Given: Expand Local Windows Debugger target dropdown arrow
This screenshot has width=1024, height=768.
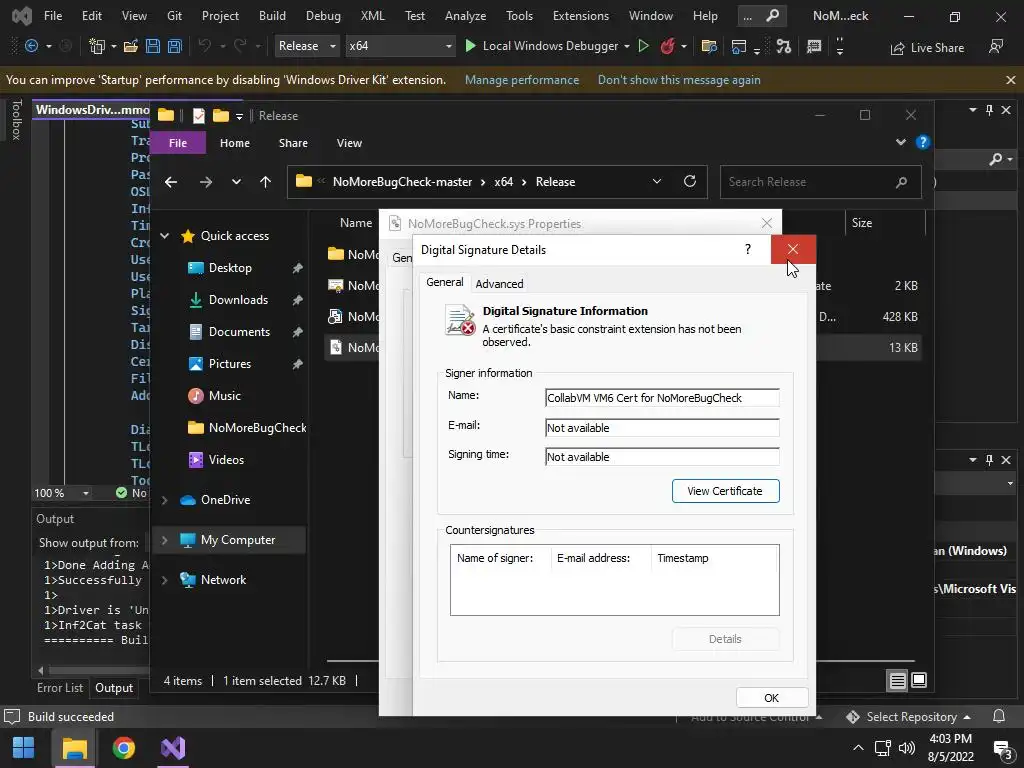Looking at the screenshot, I should tap(627, 46).
